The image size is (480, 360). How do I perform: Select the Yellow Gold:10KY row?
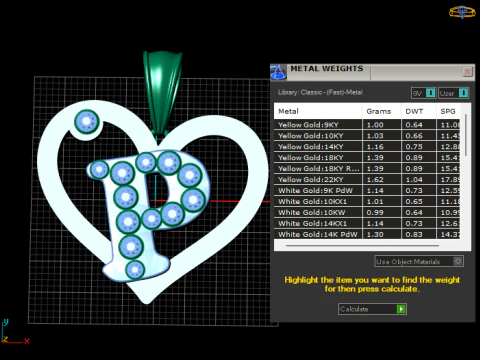tap(367, 136)
